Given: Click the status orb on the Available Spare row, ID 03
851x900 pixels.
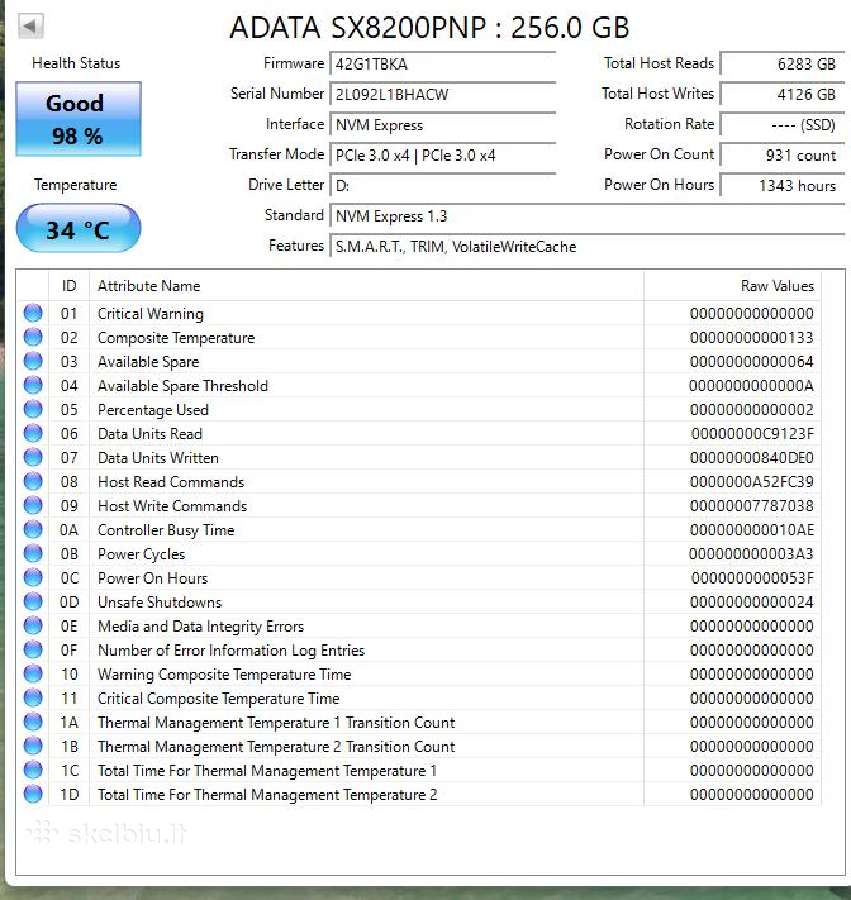Looking at the screenshot, I should [x=33, y=361].
